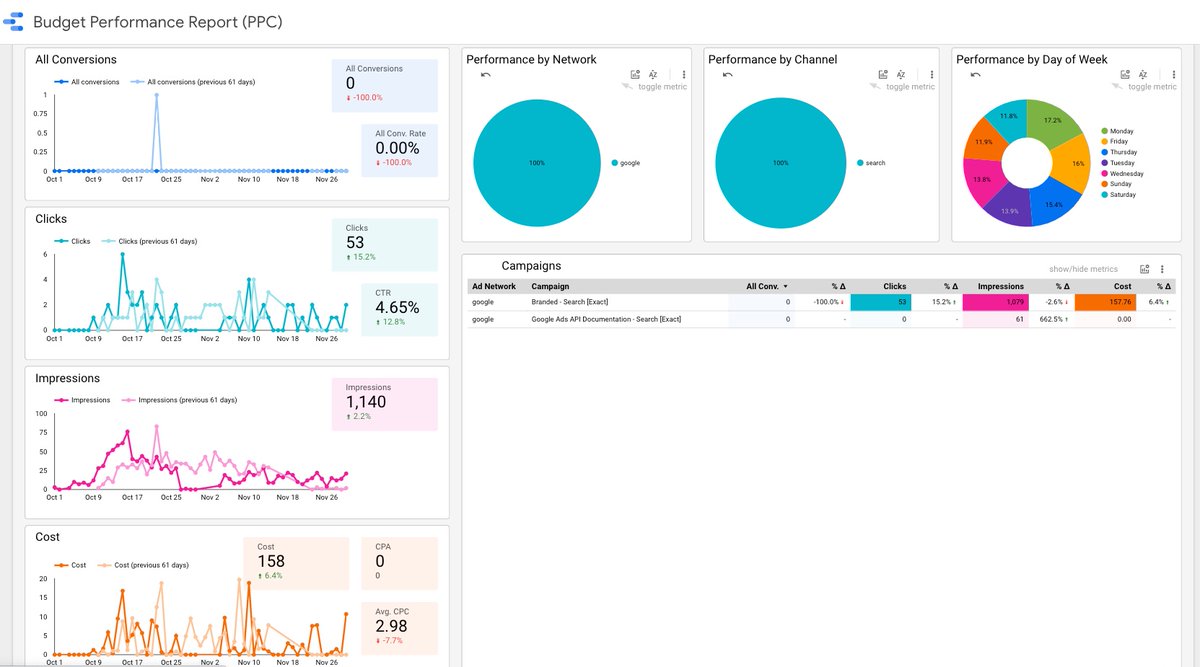This screenshot has width=1200, height=667.
Task: Click sort A-Z icon in Performance by Day of Week
Action: 1143,74
